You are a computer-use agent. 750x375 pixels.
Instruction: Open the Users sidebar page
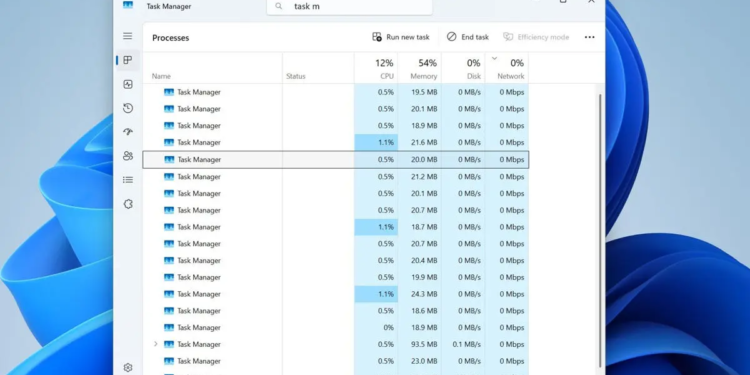pyautogui.click(x=127, y=156)
